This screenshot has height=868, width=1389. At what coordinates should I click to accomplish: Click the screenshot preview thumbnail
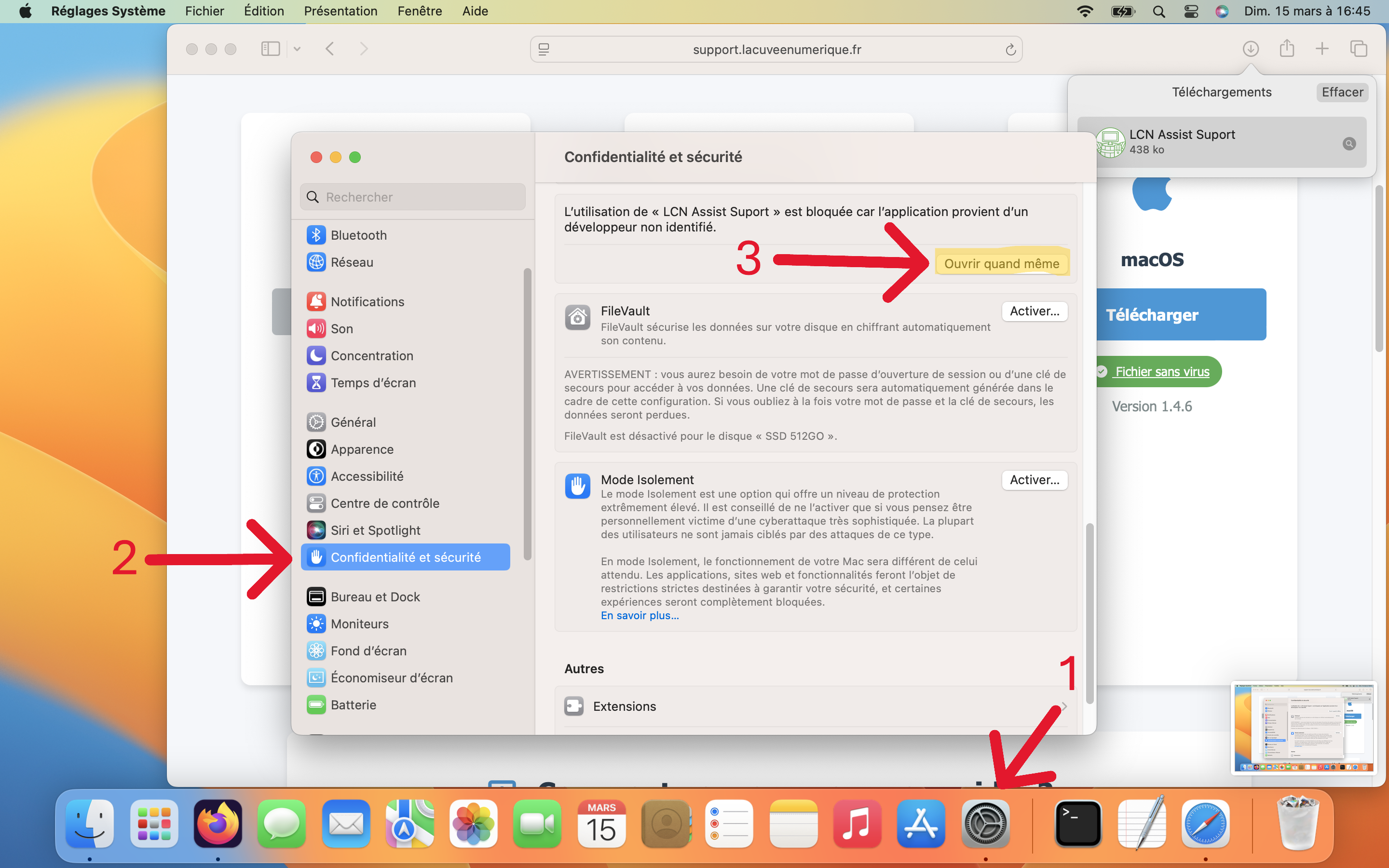tap(1304, 727)
